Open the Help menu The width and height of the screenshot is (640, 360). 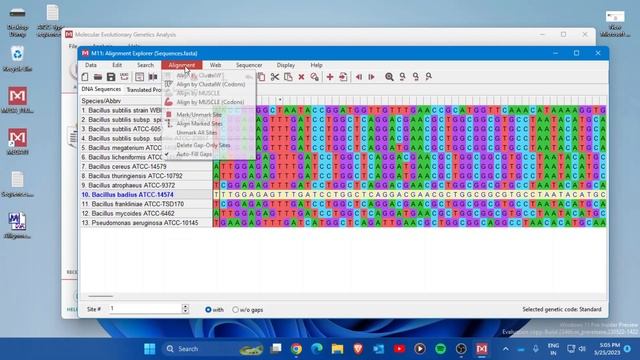coord(316,65)
